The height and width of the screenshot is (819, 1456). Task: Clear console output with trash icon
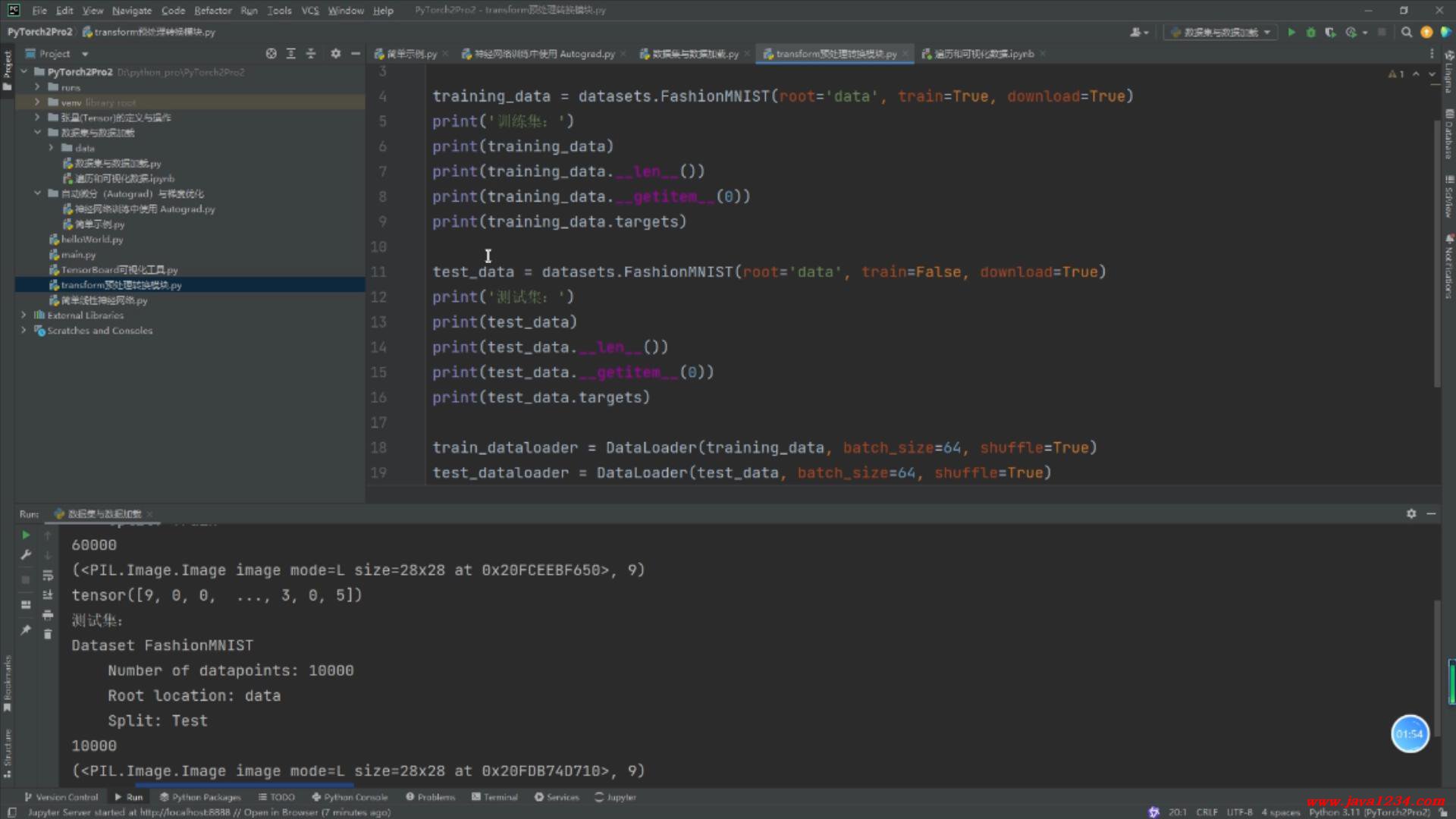[48, 634]
